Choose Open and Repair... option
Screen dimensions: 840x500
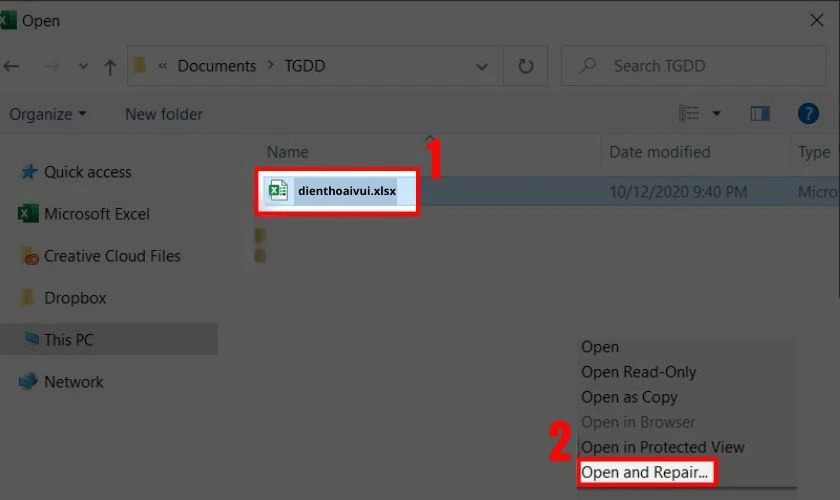[x=645, y=473]
